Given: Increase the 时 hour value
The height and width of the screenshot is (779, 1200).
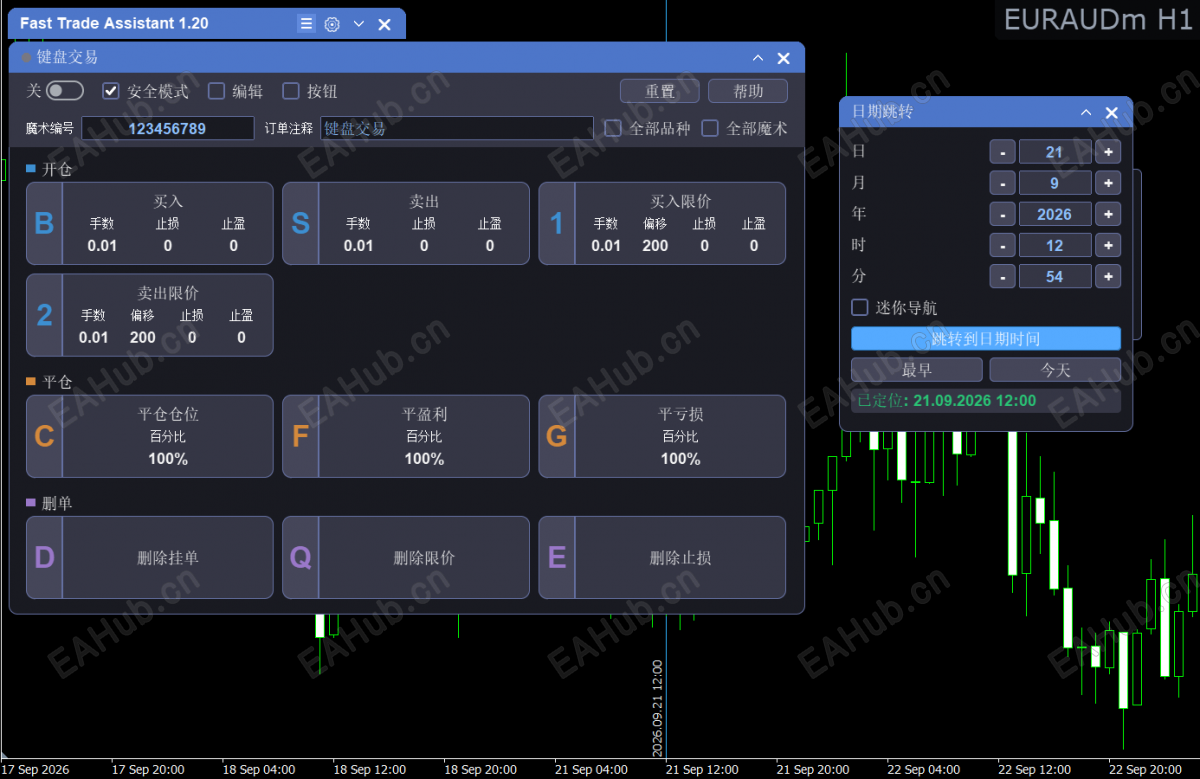Looking at the screenshot, I should pos(1108,245).
